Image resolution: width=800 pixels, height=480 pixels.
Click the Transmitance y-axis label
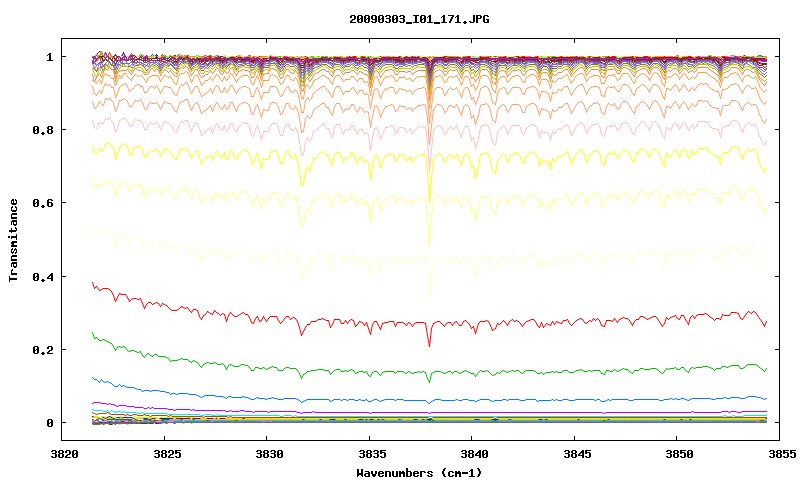click(x=13, y=240)
